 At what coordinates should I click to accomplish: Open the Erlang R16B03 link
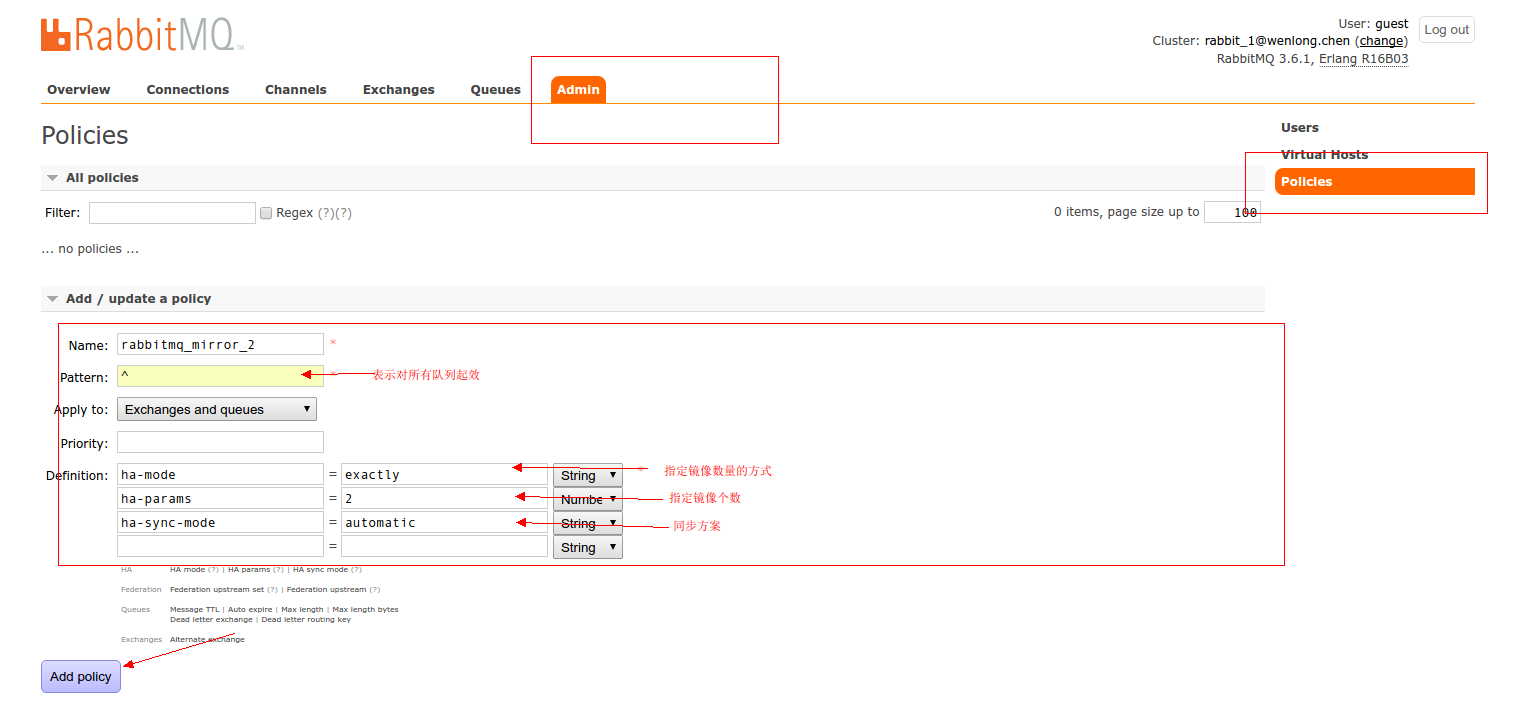click(1364, 59)
